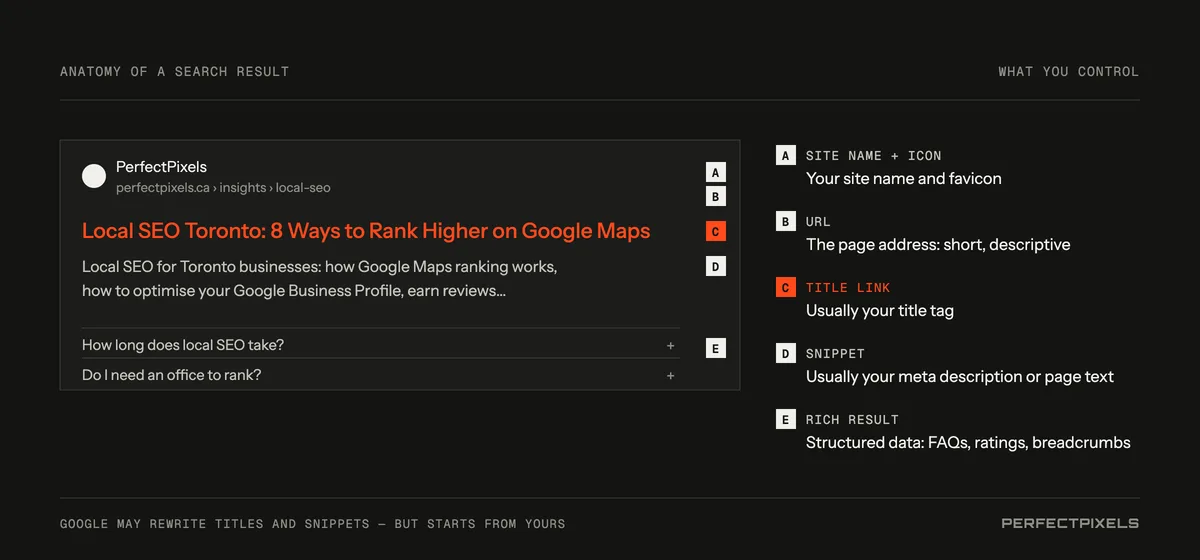Select the 'RICH RESULT' legend label
Screen dimensions: 1200x560
(x=852, y=420)
